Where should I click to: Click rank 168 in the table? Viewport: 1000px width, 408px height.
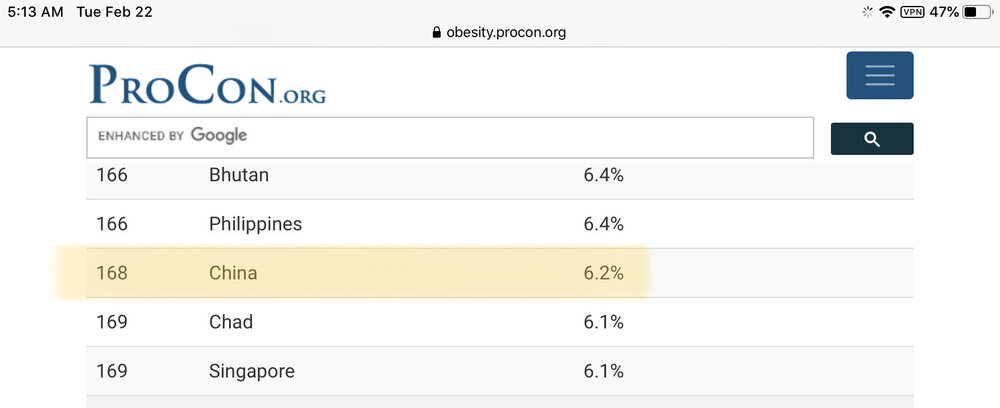click(112, 272)
